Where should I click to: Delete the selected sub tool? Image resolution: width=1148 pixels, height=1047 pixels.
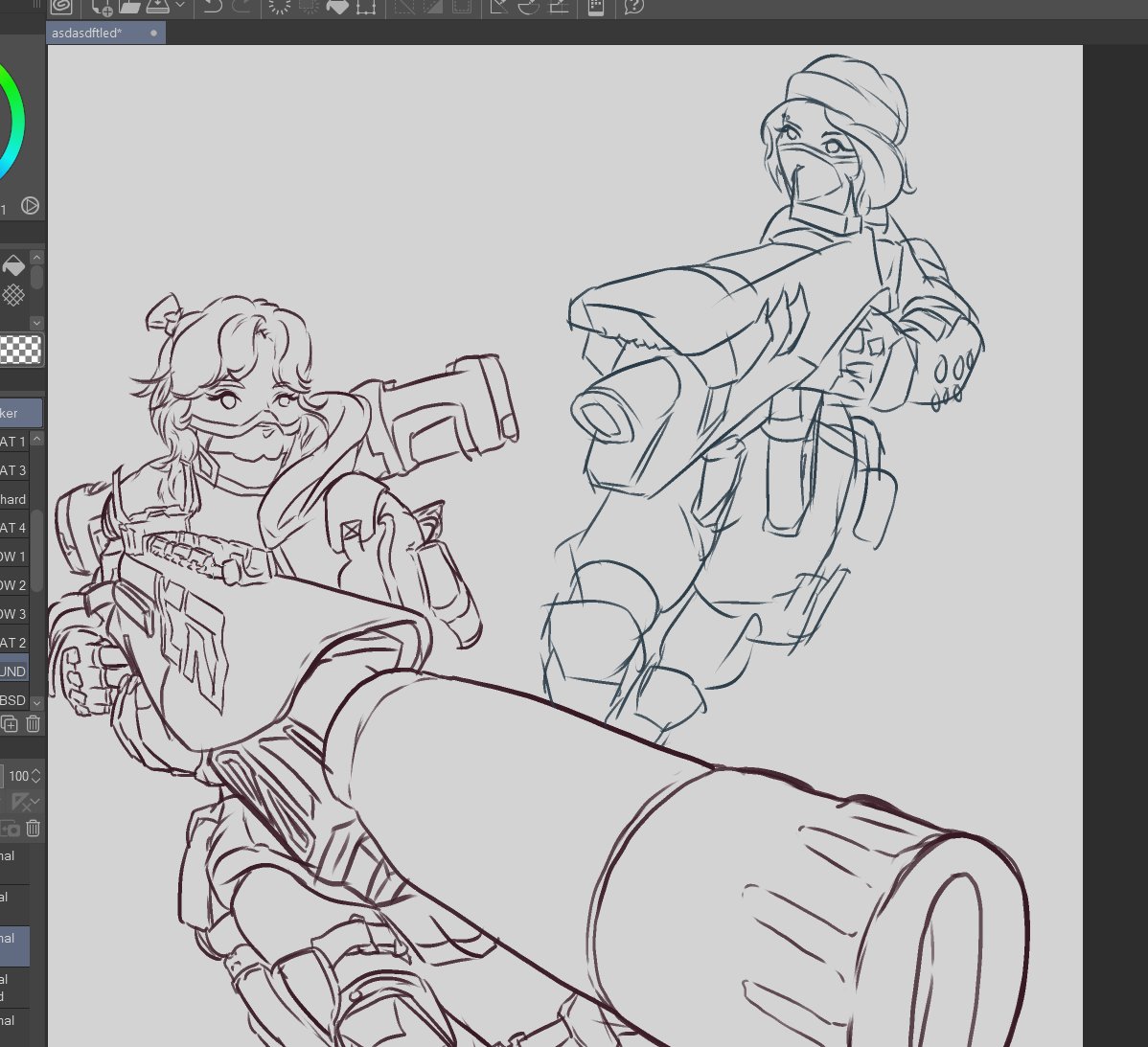(x=33, y=724)
